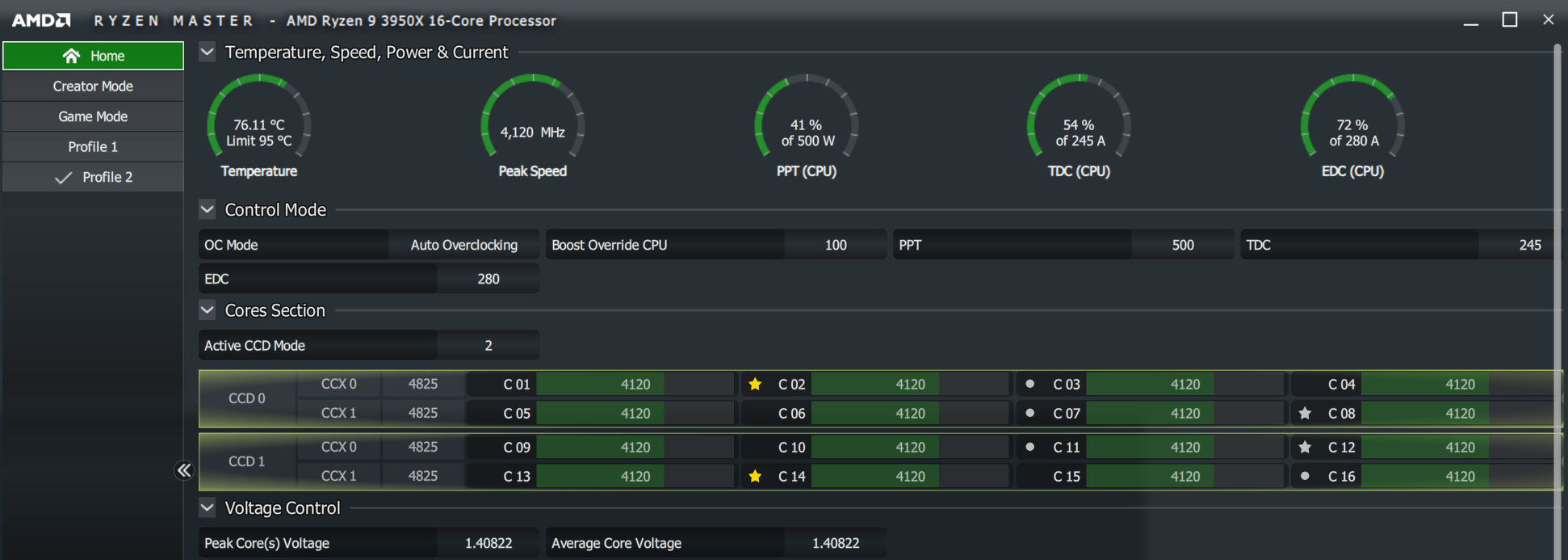The image size is (1568, 560).
Task: Select the CCD 0 label
Action: coord(247,398)
